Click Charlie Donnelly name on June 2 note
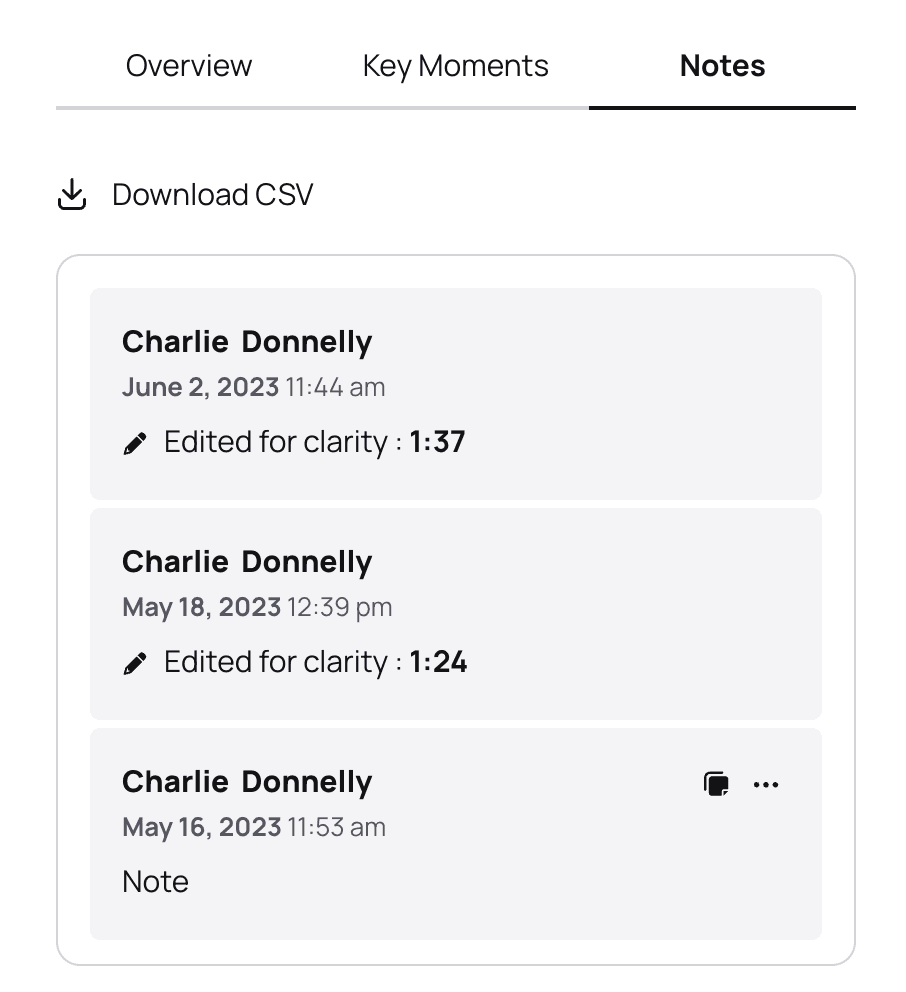Screen dimensions: 906x992 247,342
